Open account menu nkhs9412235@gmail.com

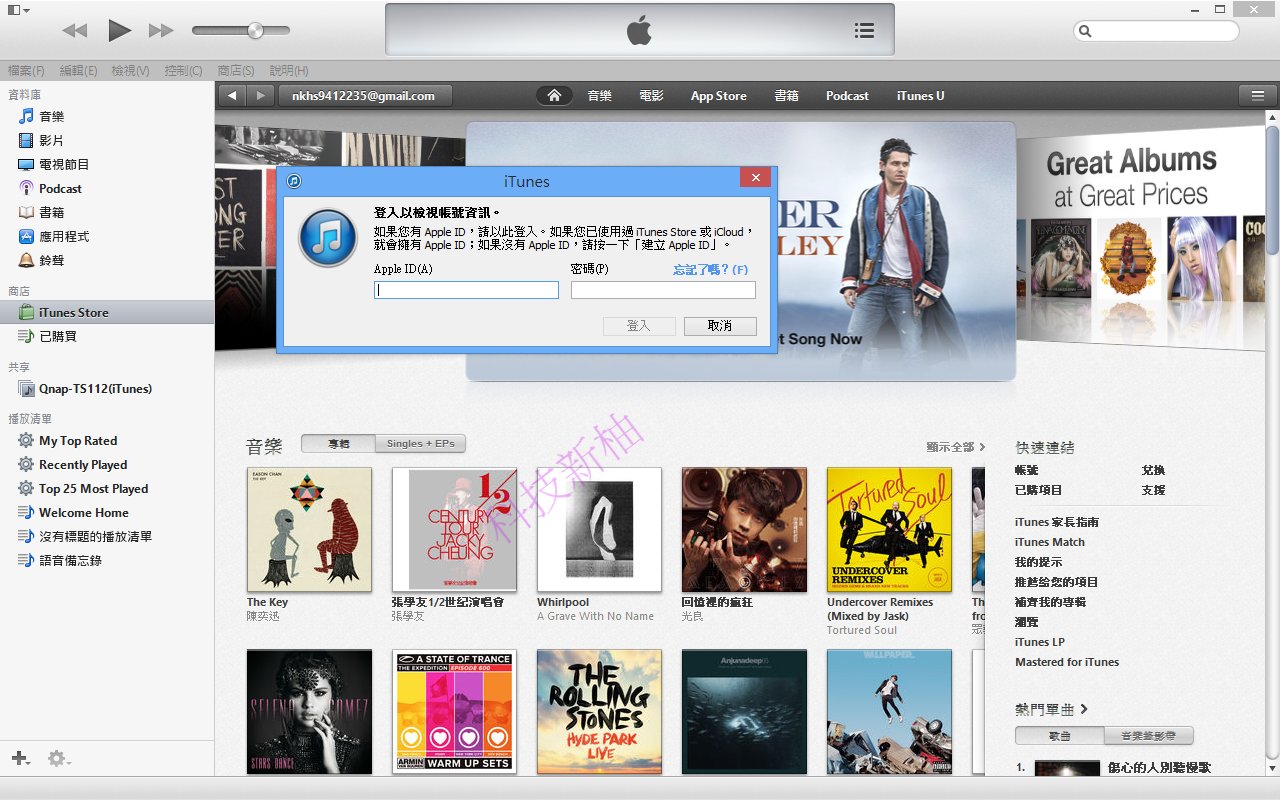click(365, 95)
